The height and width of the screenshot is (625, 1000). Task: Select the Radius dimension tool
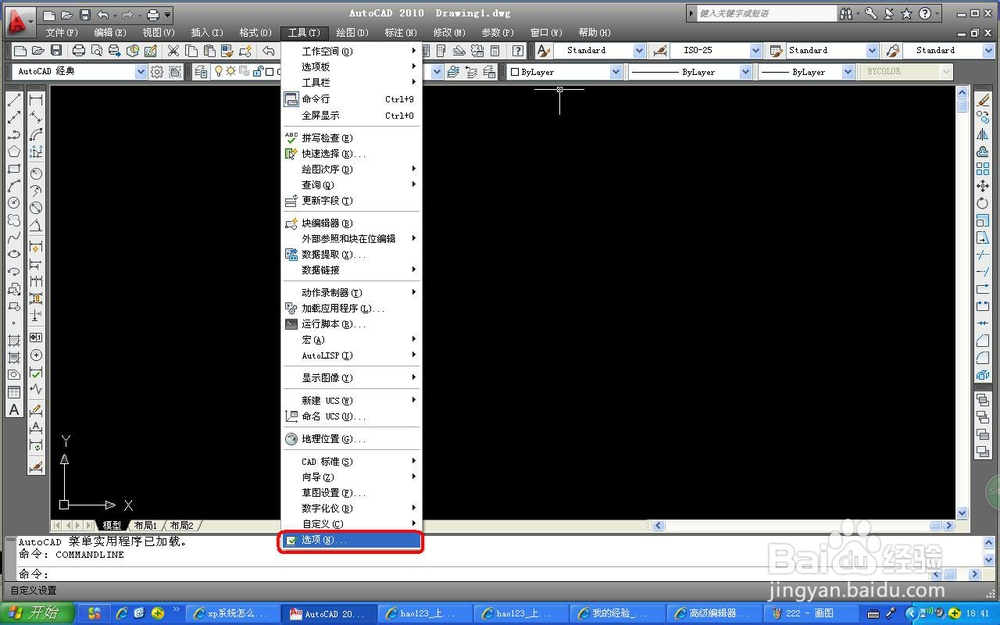(x=36, y=173)
